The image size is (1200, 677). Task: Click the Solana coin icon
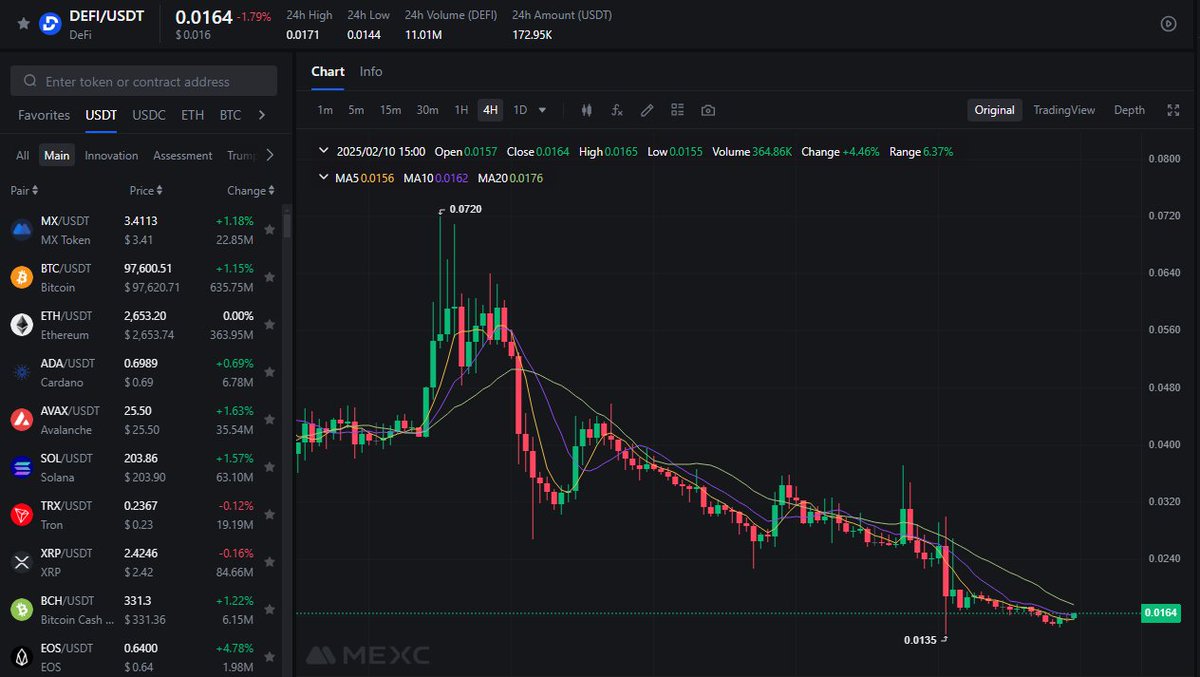(22, 467)
